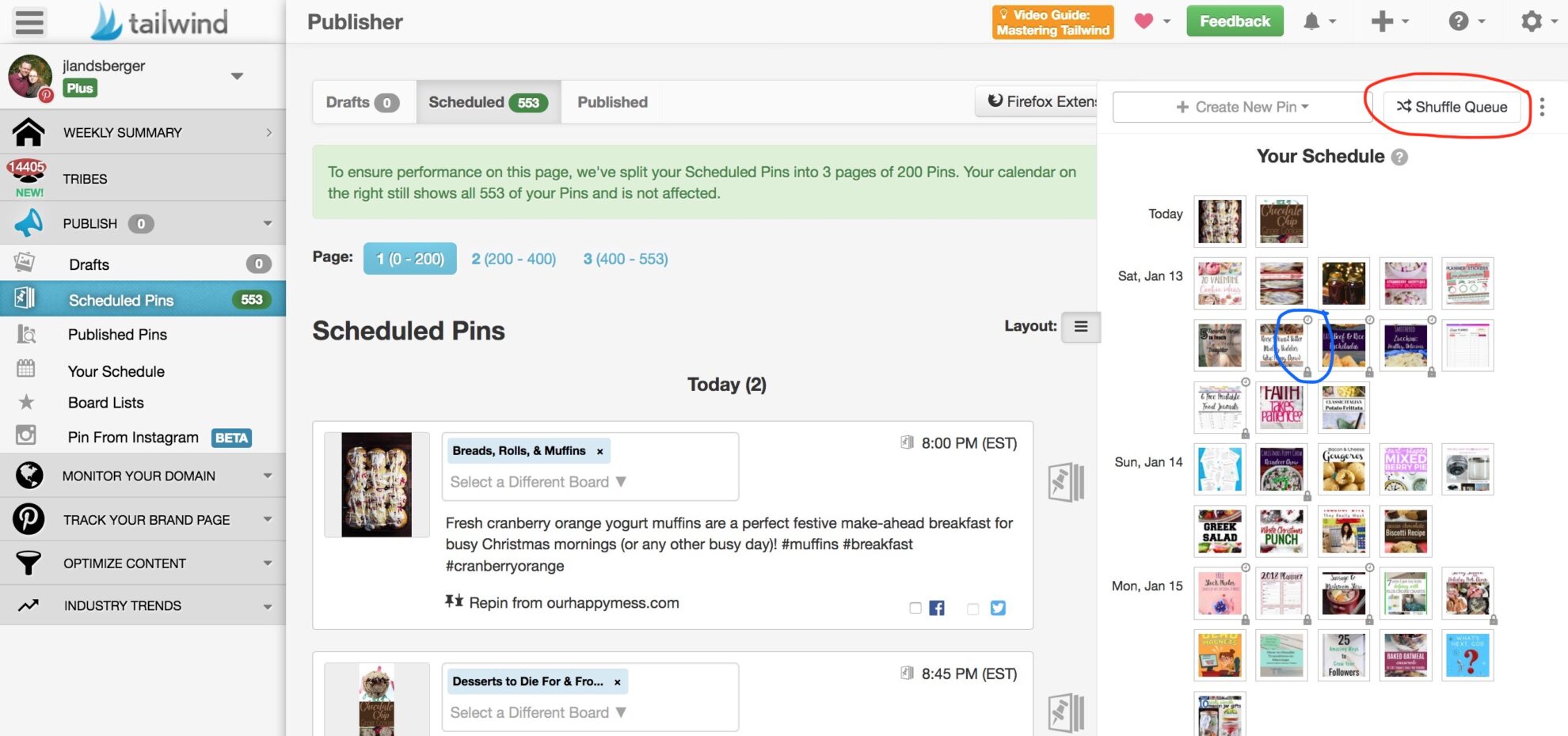The image size is (1568, 736).
Task: Toggle Facebook share checkbox on muffins pin
Action: point(915,608)
